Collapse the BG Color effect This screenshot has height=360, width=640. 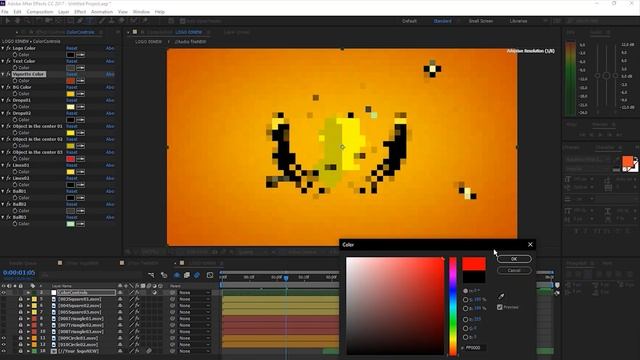pos(3,87)
